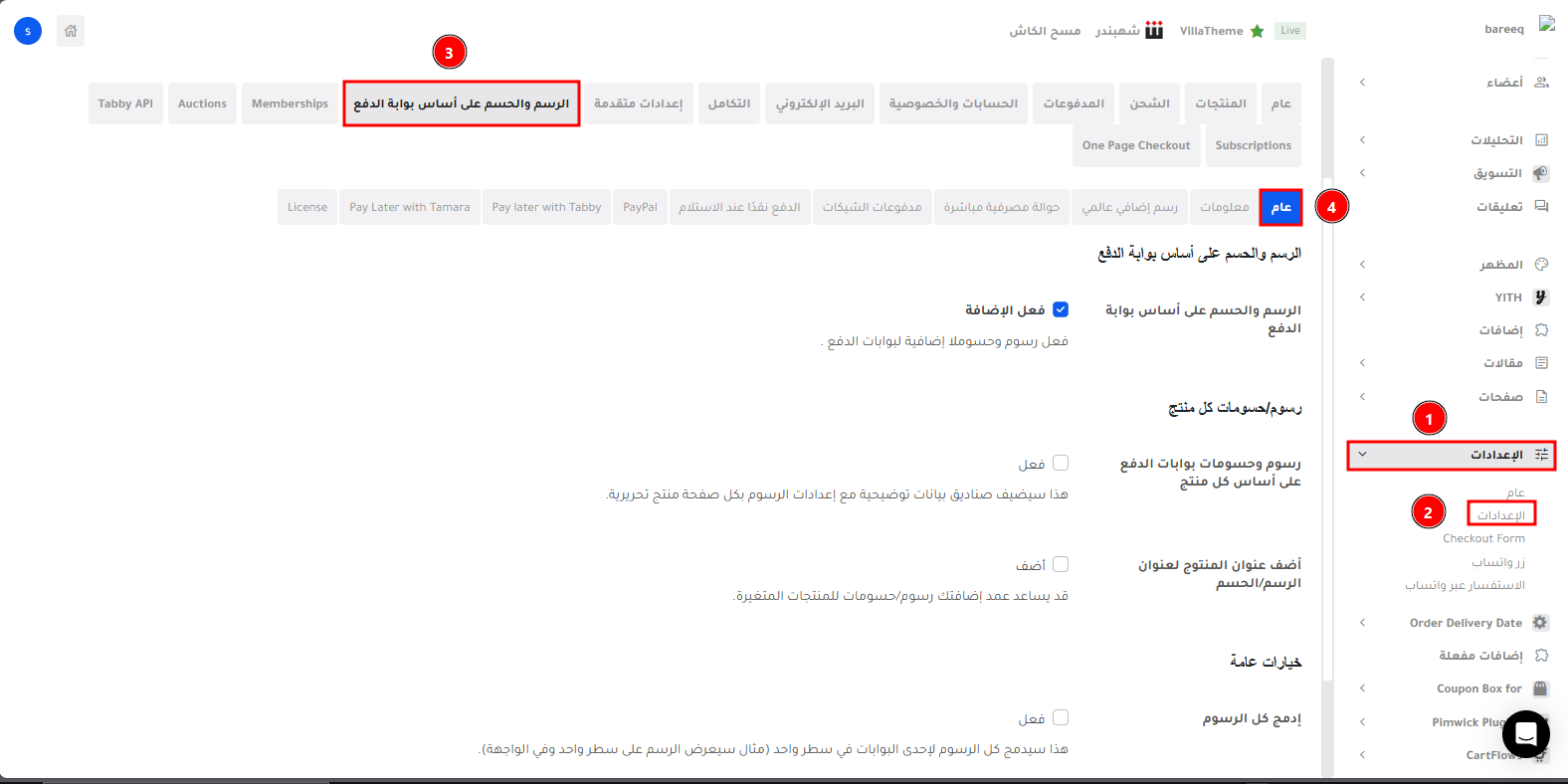Enable per-product gateway fees checkbox
The width and height of the screenshot is (1568, 784).
(1061, 463)
